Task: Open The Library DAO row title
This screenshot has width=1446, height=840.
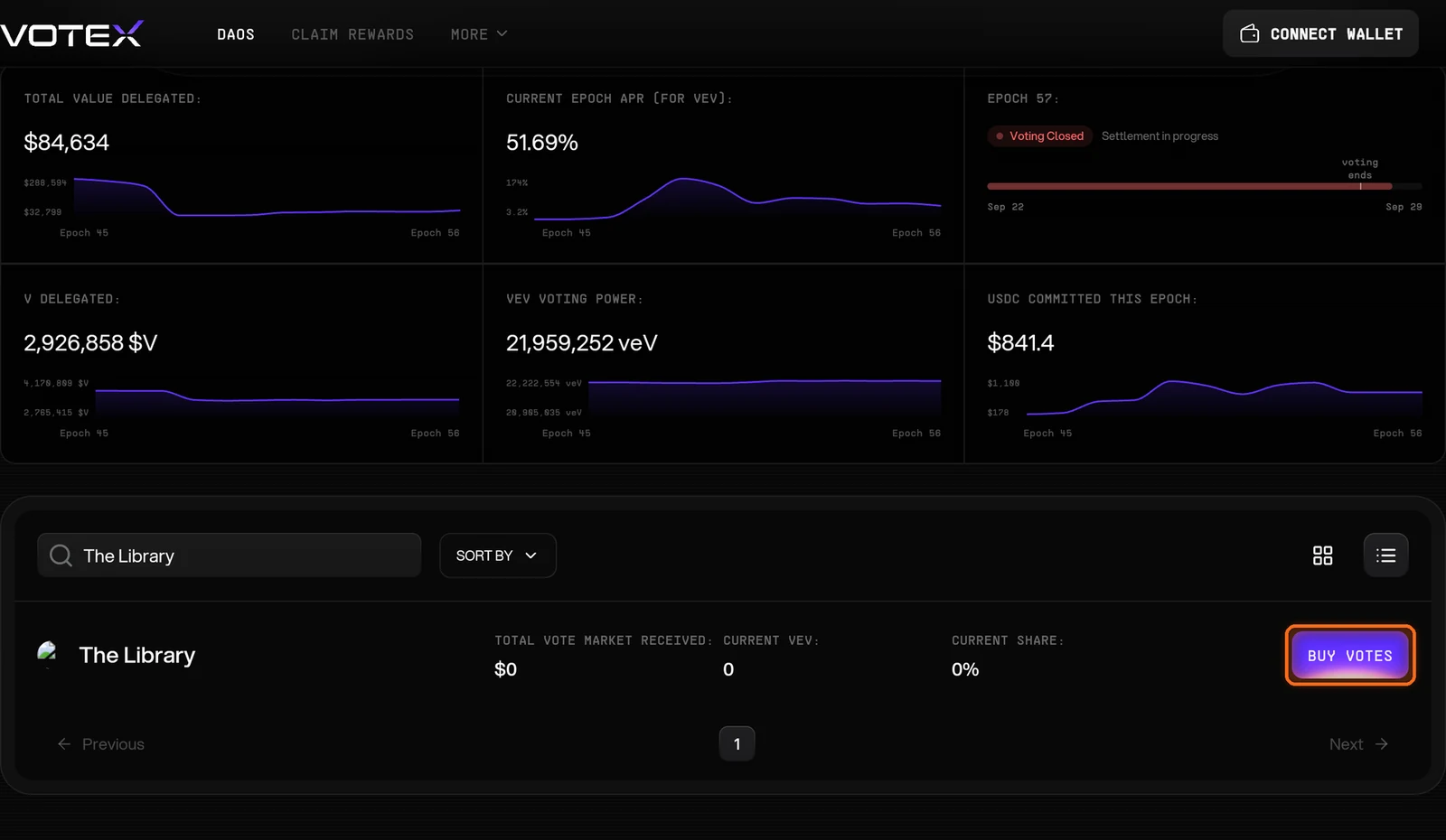Action: pos(137,655)
